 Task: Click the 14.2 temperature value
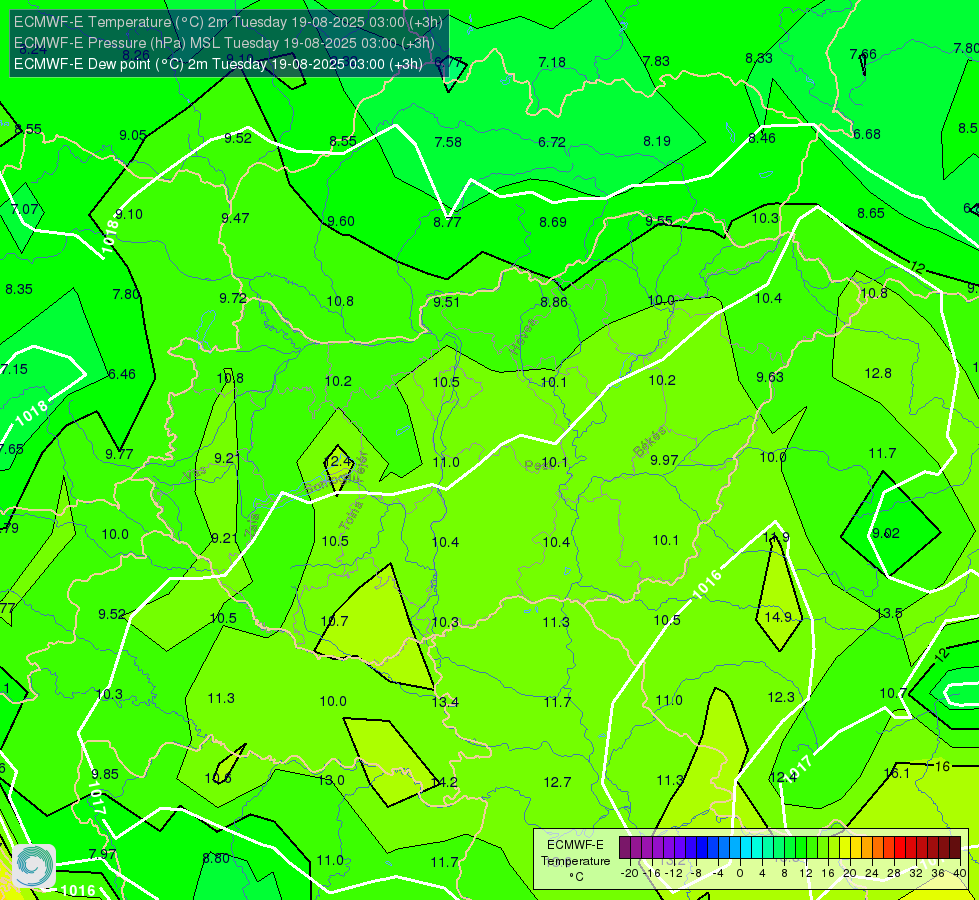(x=444, y=782)
